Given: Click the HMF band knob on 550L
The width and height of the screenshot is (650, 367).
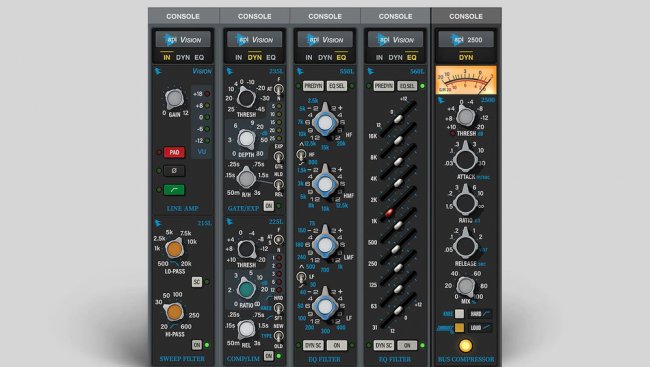Looking at the screenshot, I should pos(325,183).
